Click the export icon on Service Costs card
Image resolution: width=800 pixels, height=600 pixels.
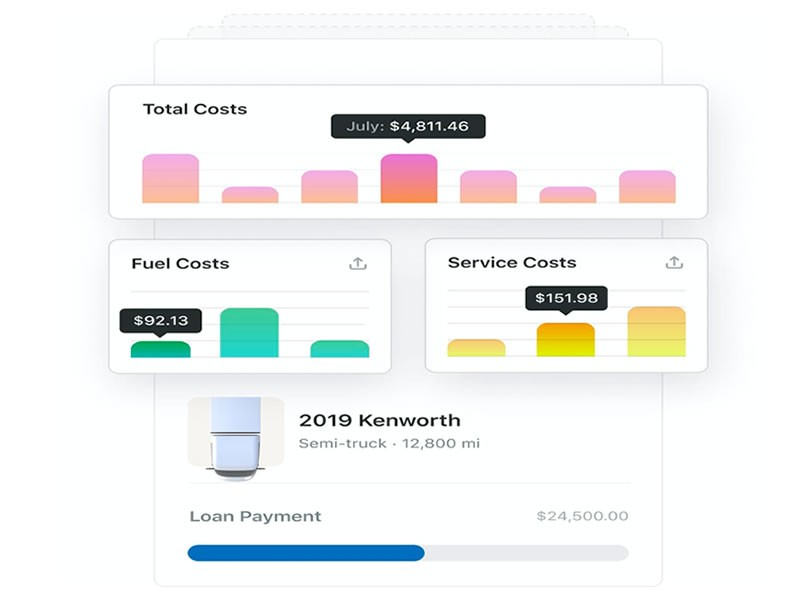point(676,262)
